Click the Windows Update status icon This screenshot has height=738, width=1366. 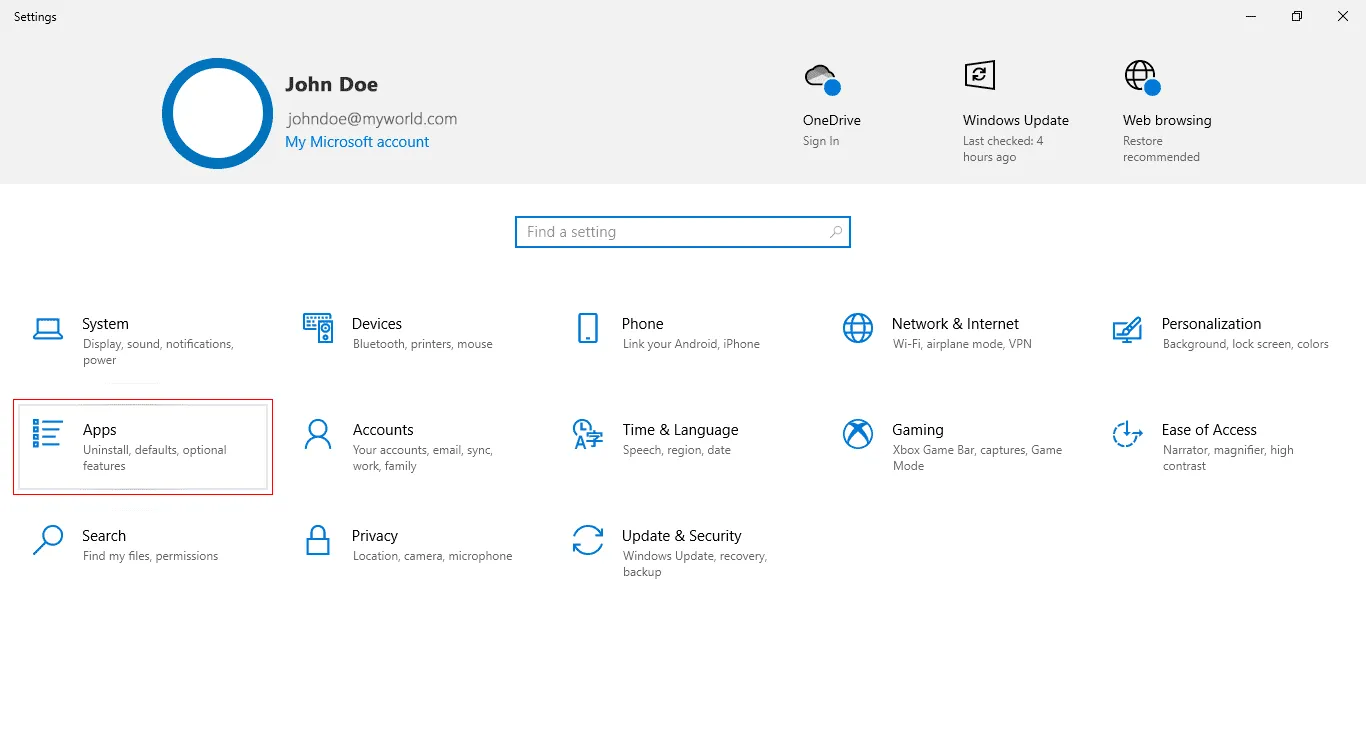tap(980, 74)
